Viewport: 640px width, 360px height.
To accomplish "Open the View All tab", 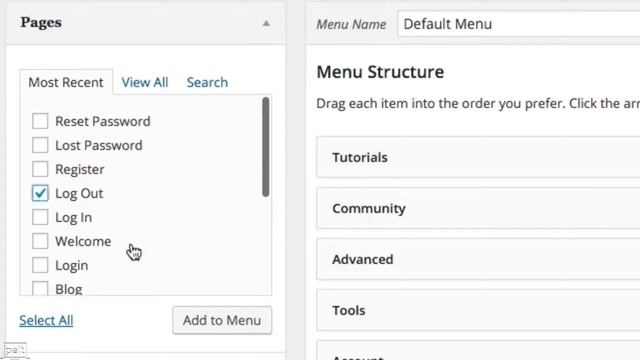I will tap(145, 82).
